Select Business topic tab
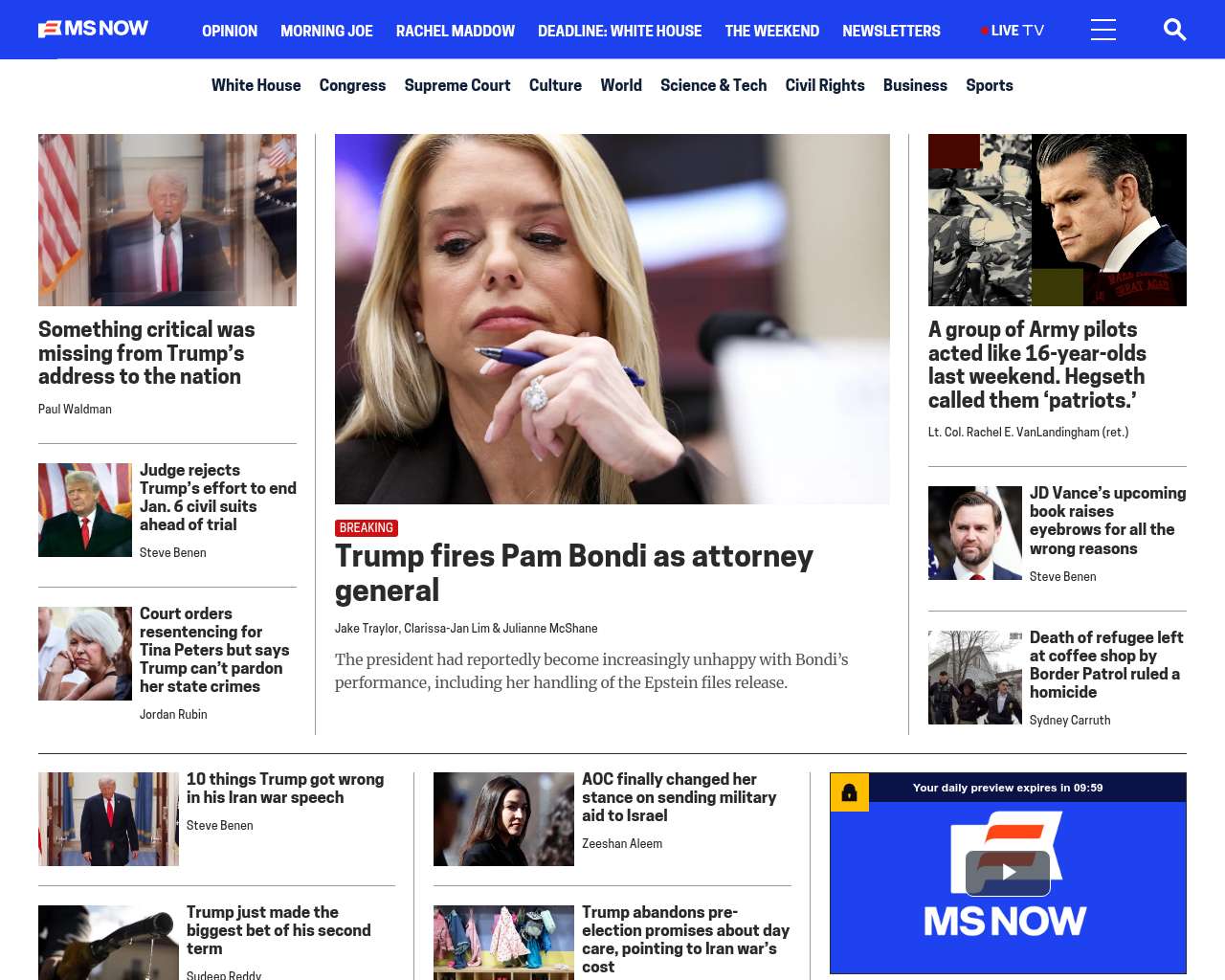The height and width of the screenshot is (980, 1225). tap(915, 85)
